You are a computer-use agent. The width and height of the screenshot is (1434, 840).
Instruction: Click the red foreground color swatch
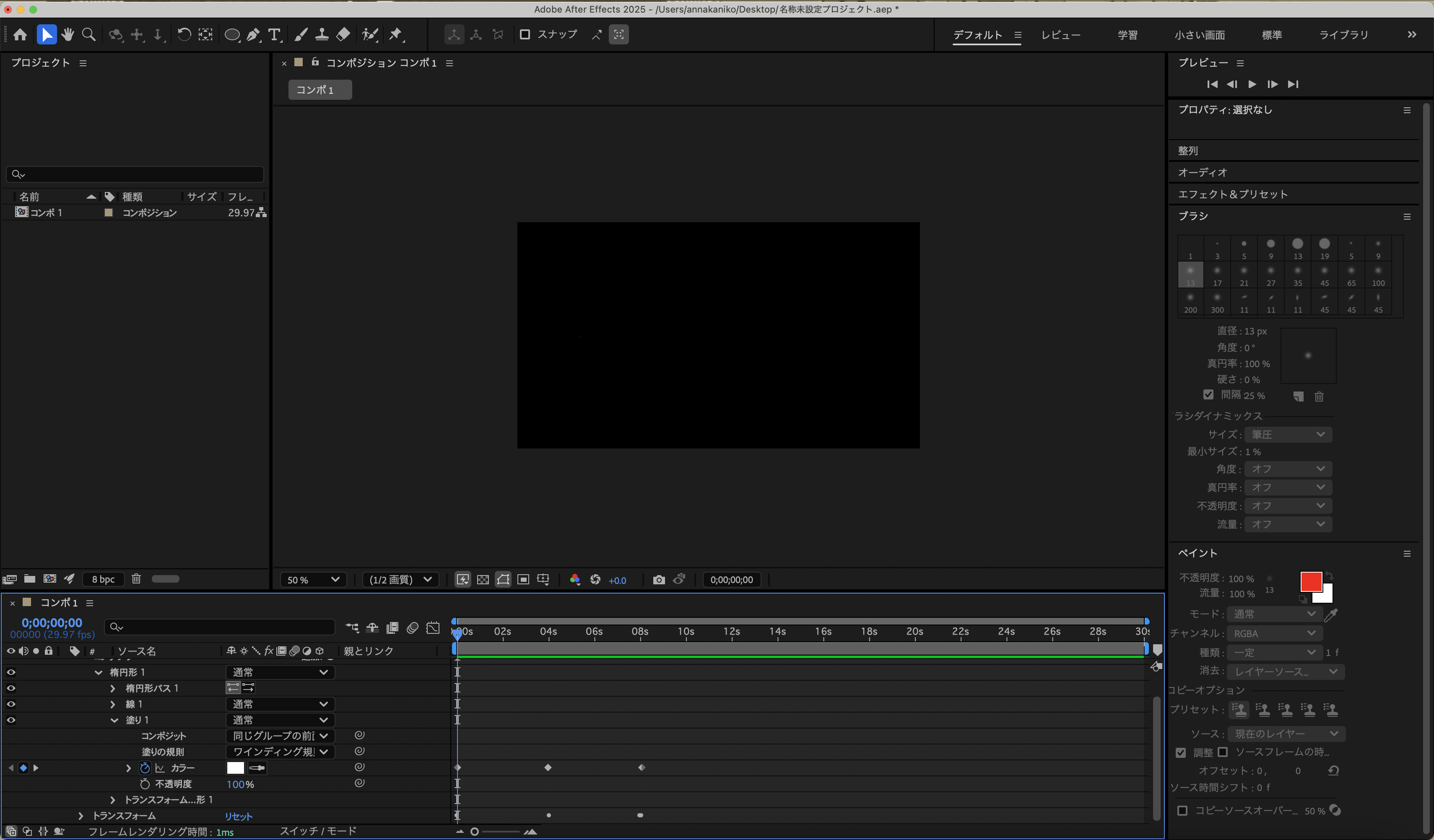point(1311,581)
